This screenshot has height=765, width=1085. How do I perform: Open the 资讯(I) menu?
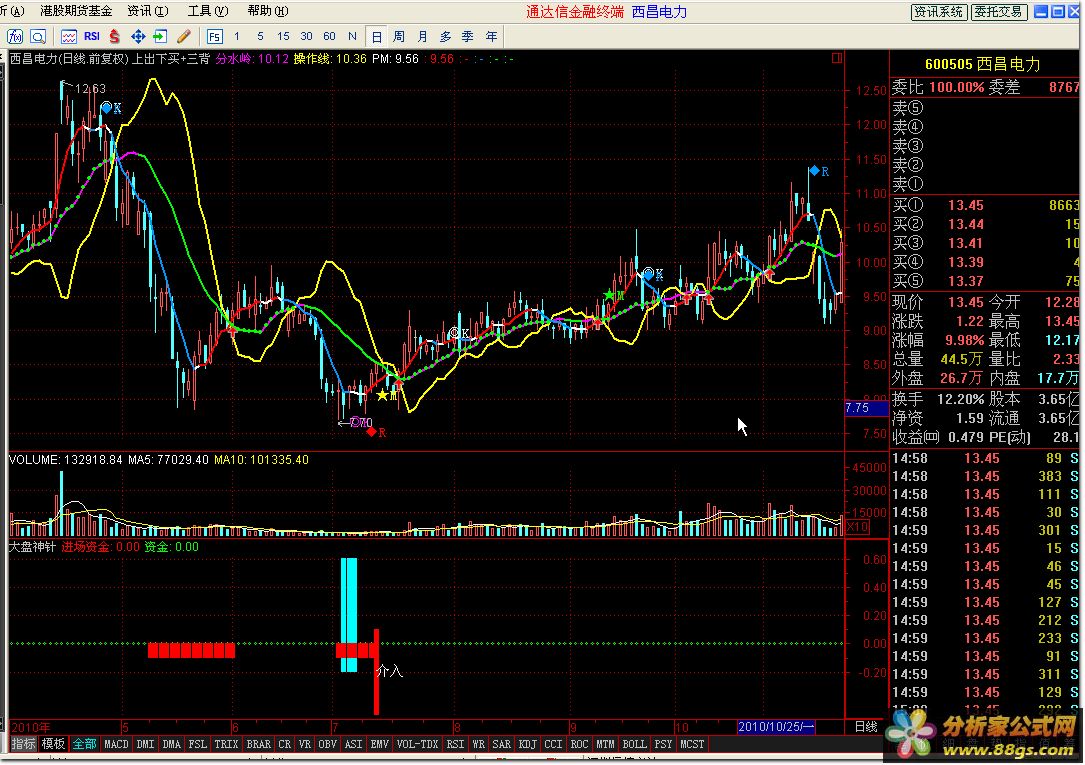(x=148, y=11)
